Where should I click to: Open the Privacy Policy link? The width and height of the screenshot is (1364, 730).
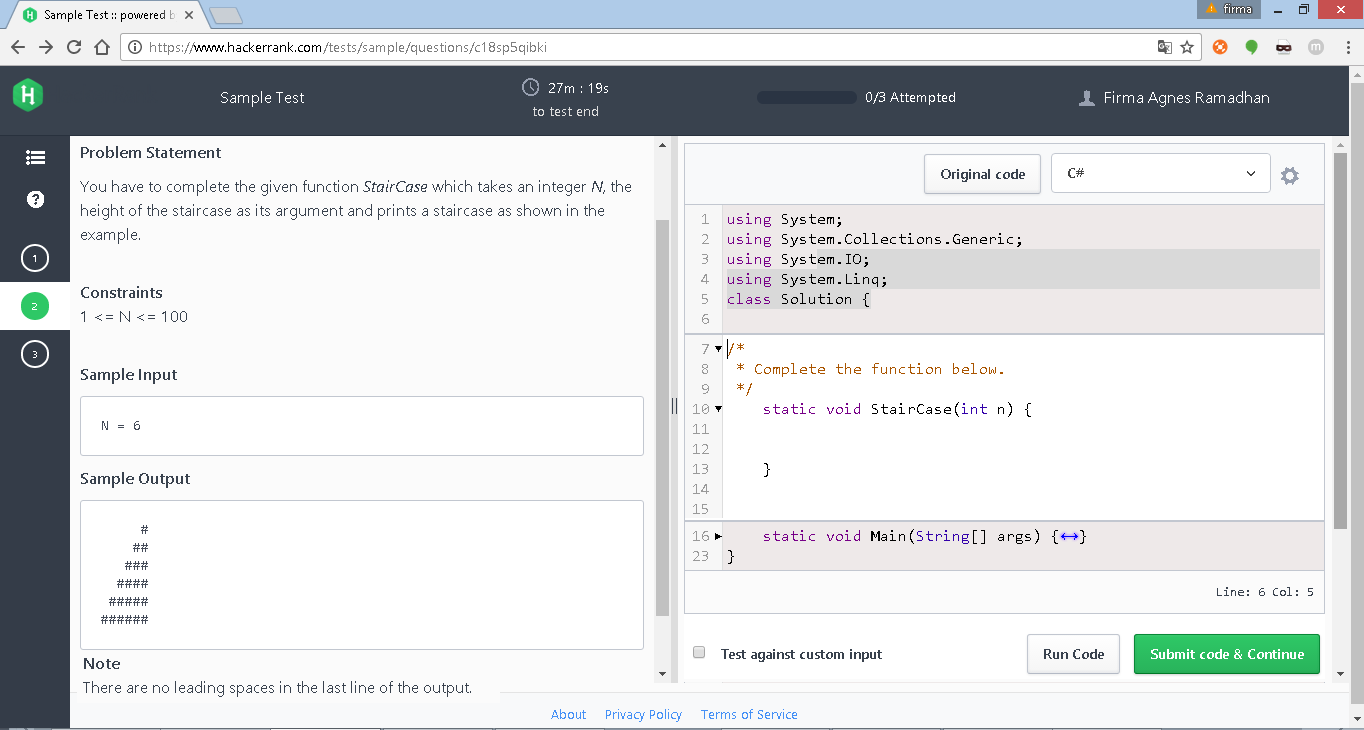coord(643,714)
